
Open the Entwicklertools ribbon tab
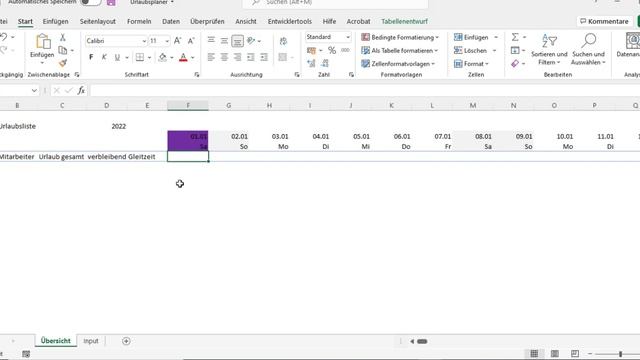coord(289,21)
